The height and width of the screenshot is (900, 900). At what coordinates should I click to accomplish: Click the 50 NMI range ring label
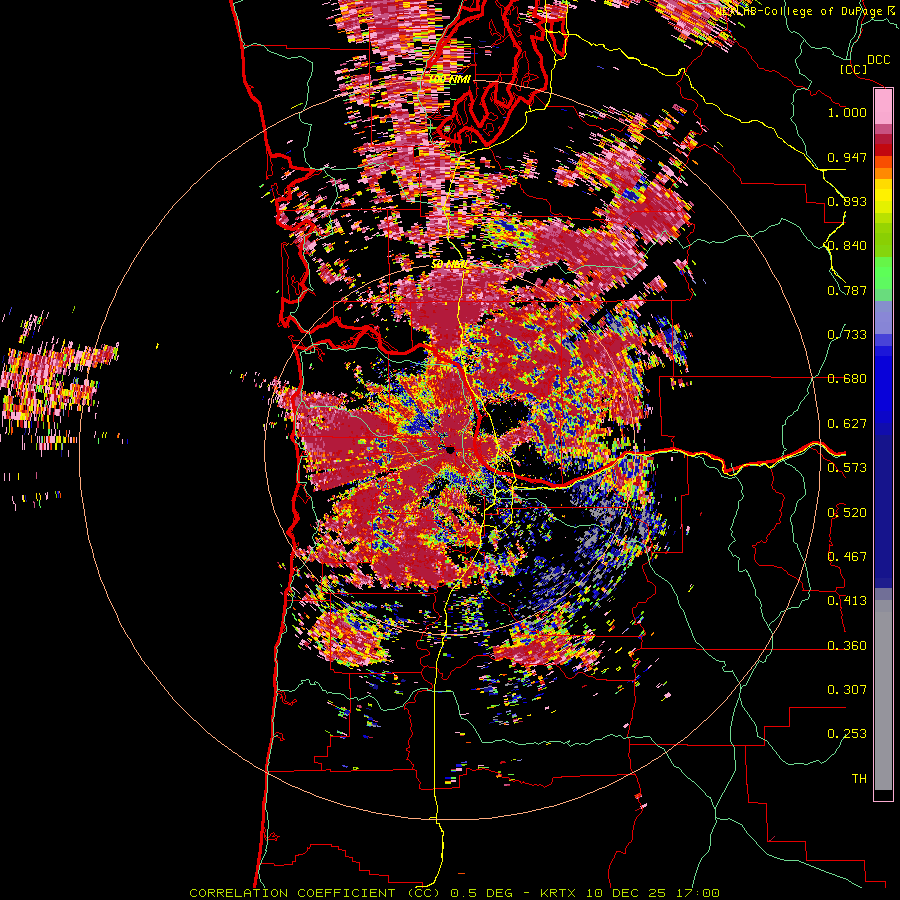(x=449, y=264)
